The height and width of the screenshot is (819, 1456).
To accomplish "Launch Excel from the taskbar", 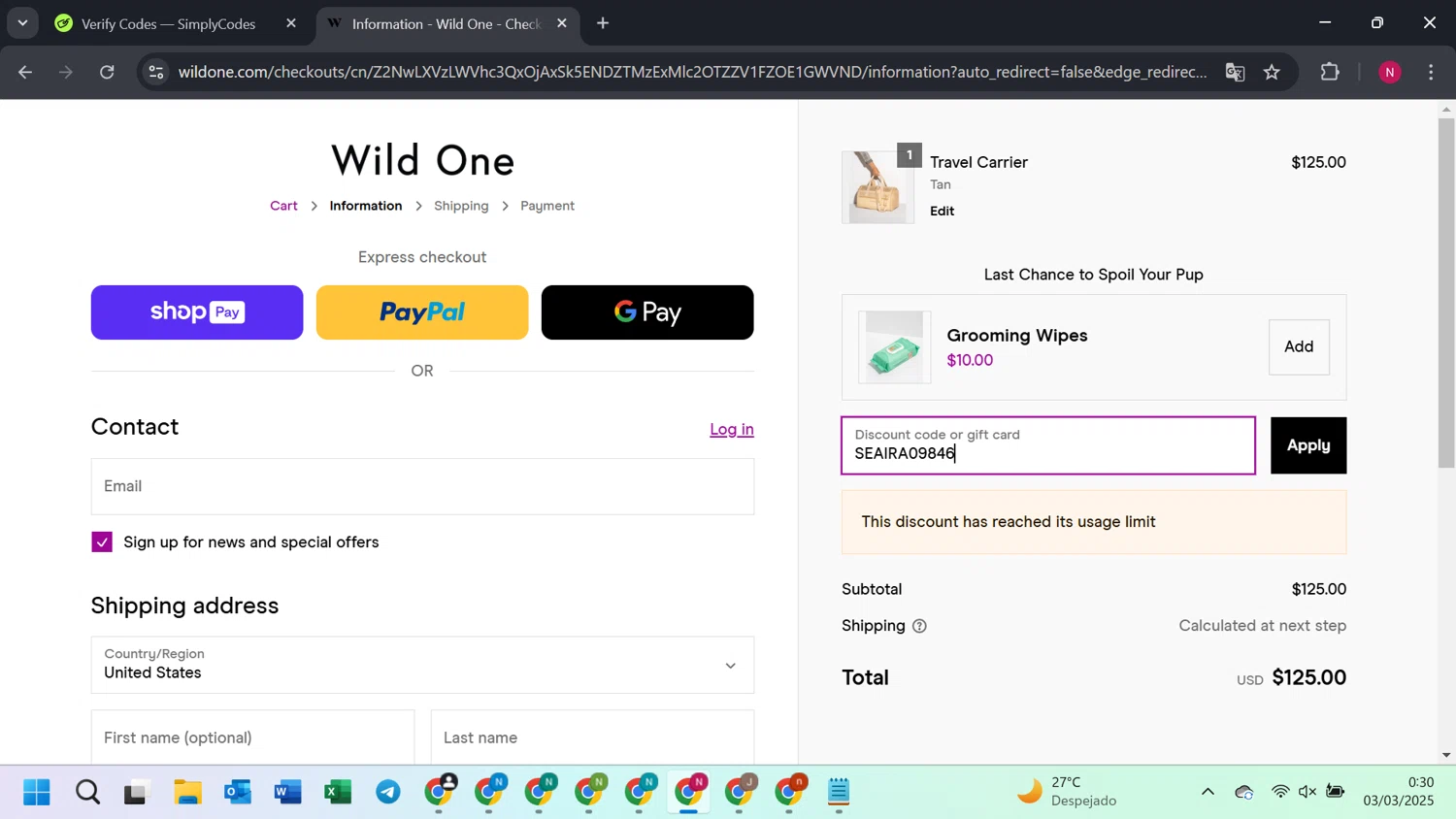I will 338,792.
